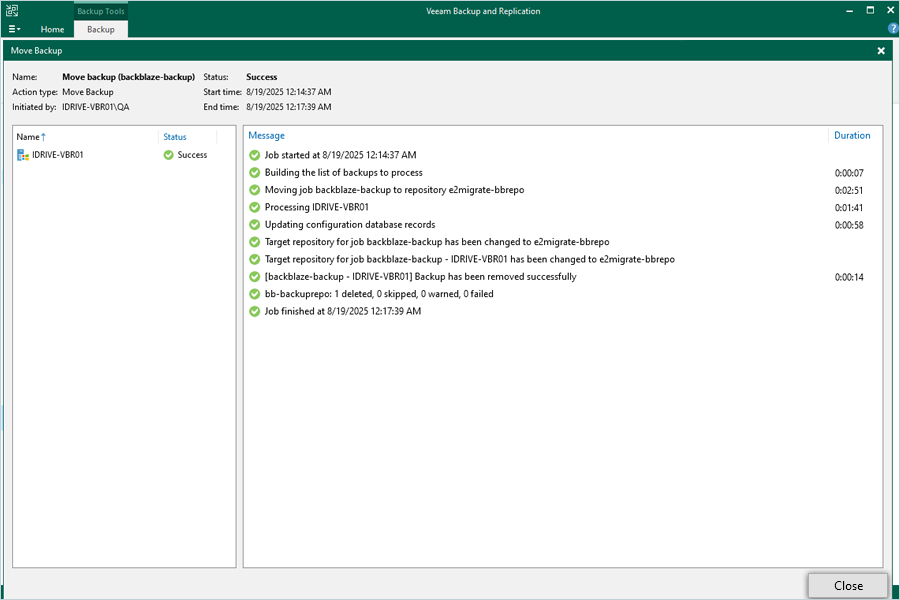The height and width of the screenshot is (600, 900).
Task: Click the Duration column header
Action: click(852, 136)
